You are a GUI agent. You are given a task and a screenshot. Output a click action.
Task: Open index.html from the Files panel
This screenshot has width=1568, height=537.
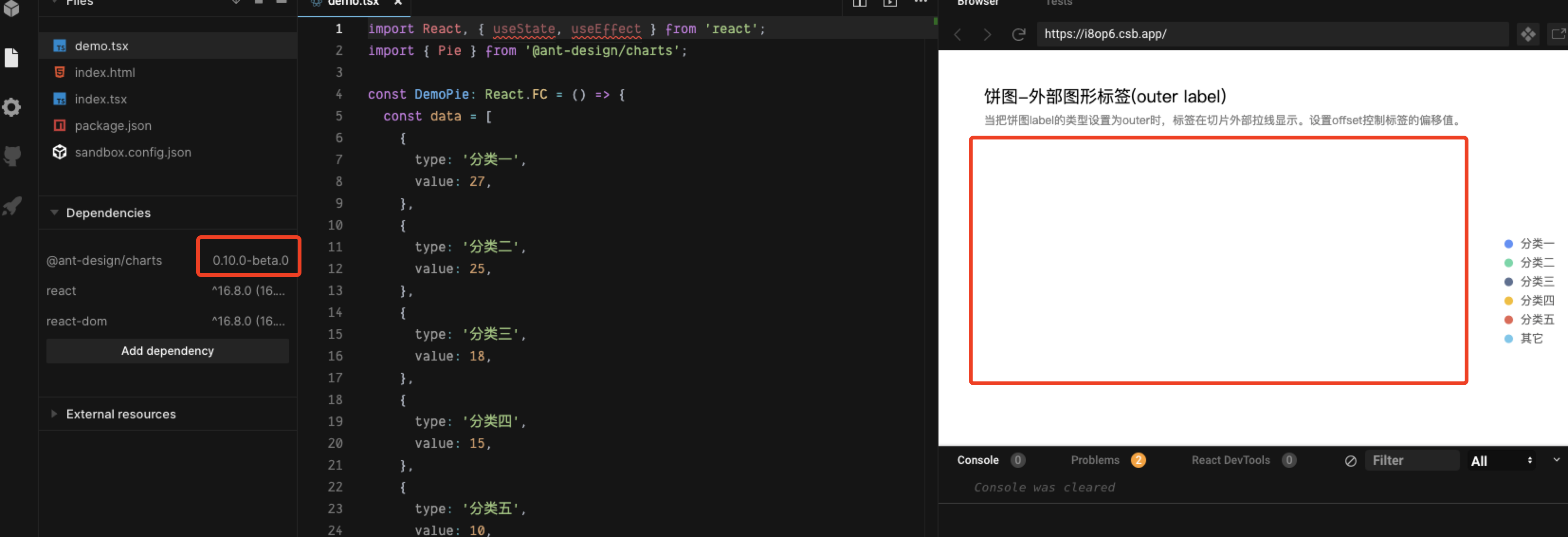105,73
